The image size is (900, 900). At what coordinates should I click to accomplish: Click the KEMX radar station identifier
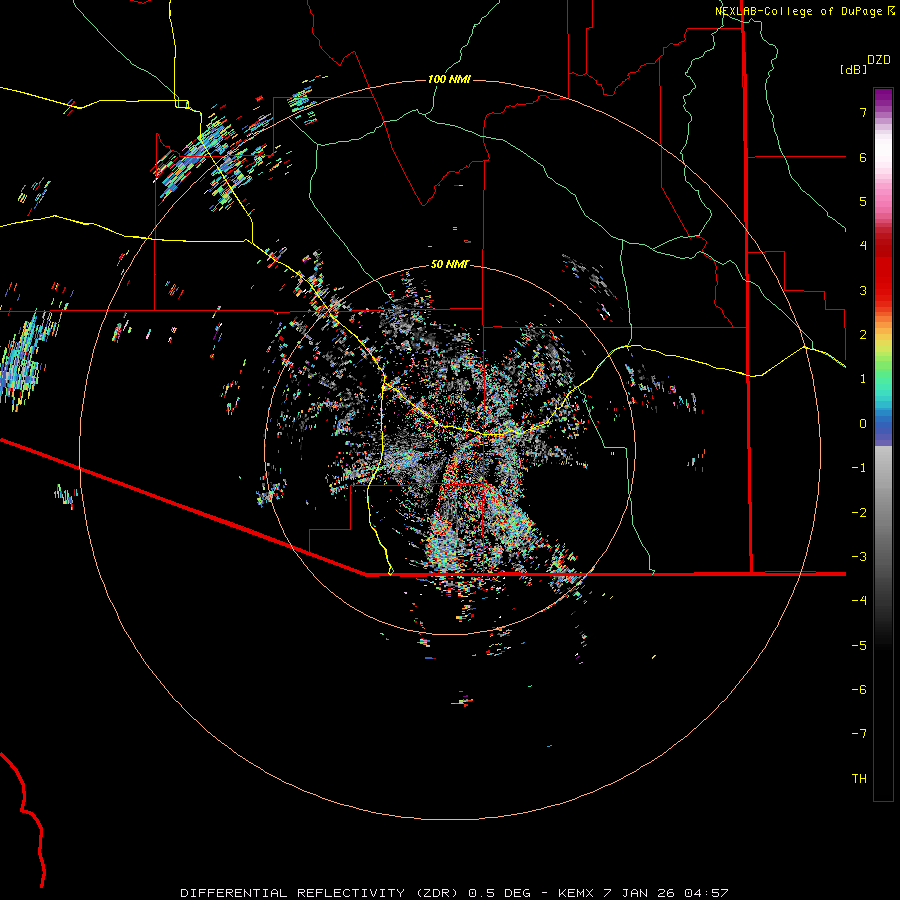pos(576,893)
